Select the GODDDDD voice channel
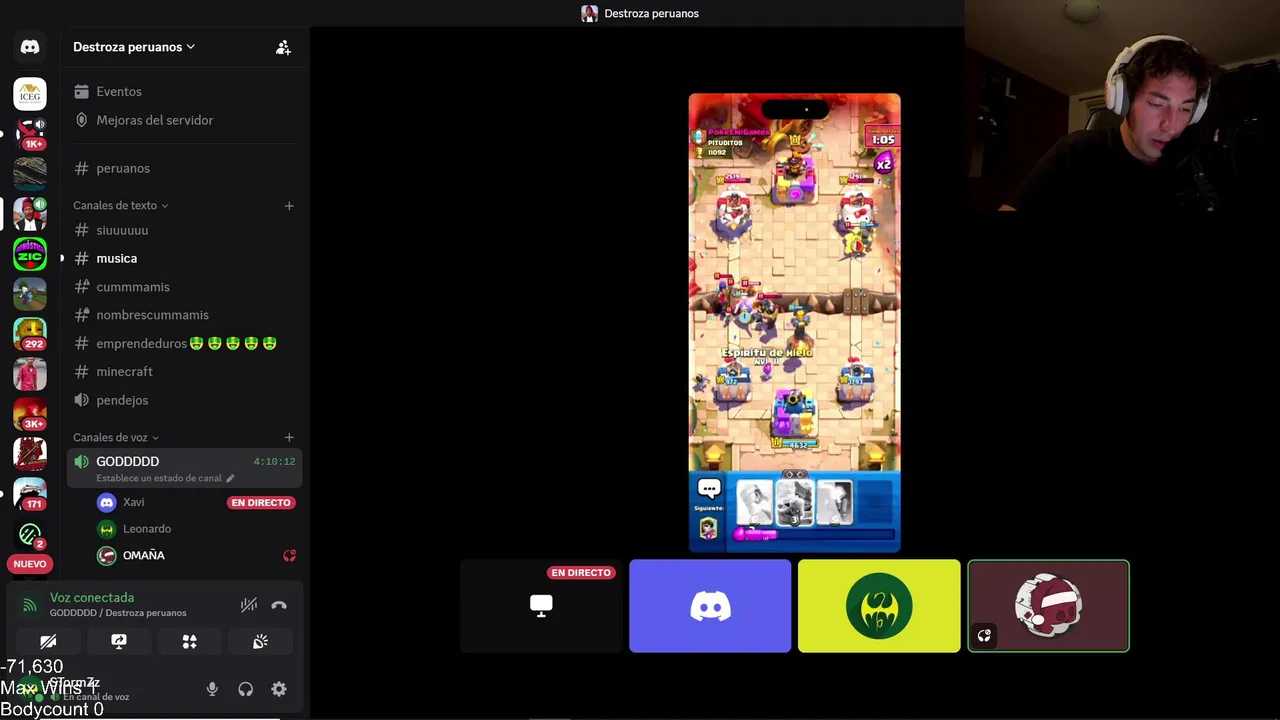The height and width of the screenshot is (720, 1280). click(x=185, y=468)
